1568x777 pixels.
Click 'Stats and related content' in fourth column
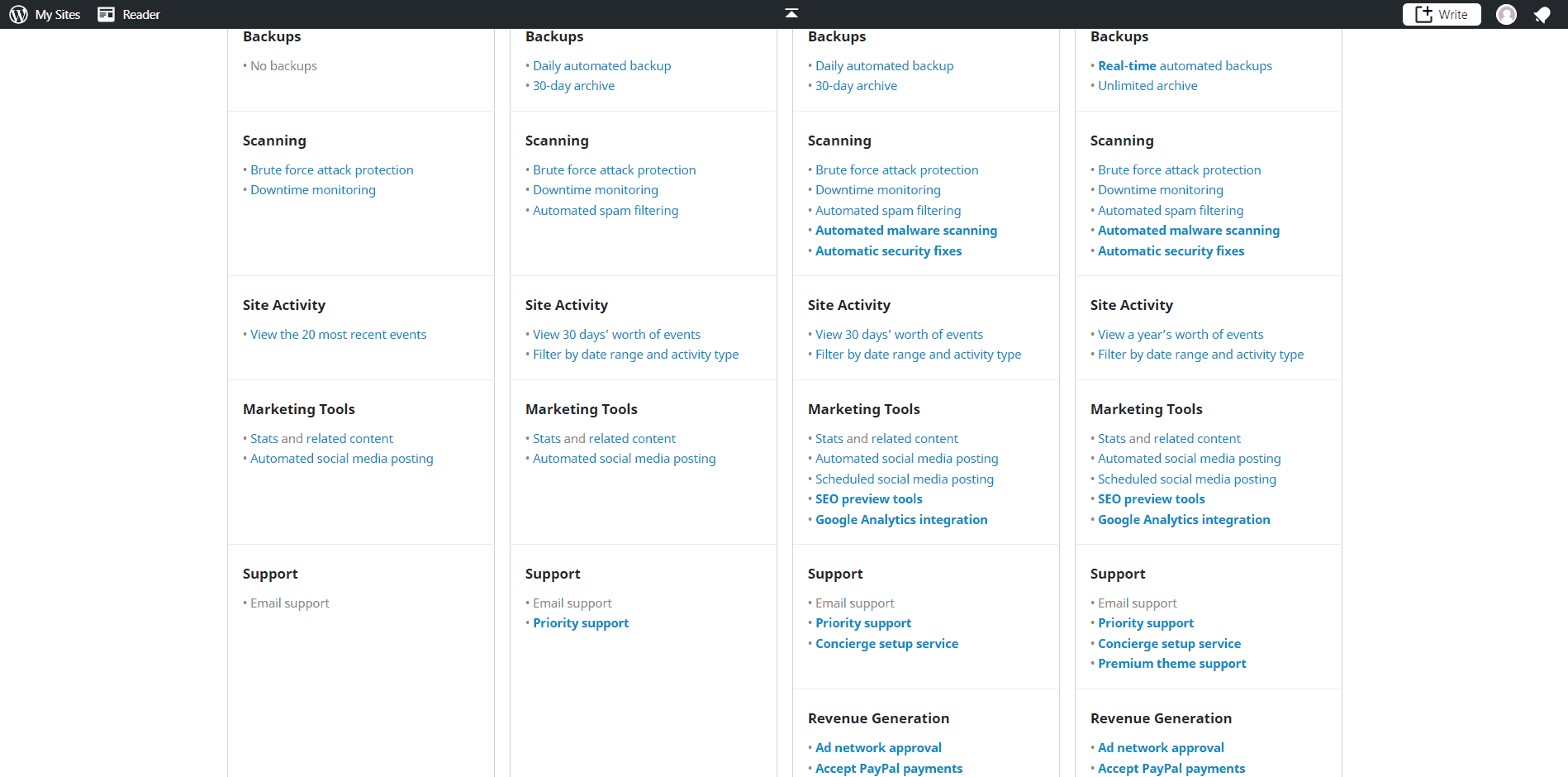pyautogui.click(x=1169, y=439)
